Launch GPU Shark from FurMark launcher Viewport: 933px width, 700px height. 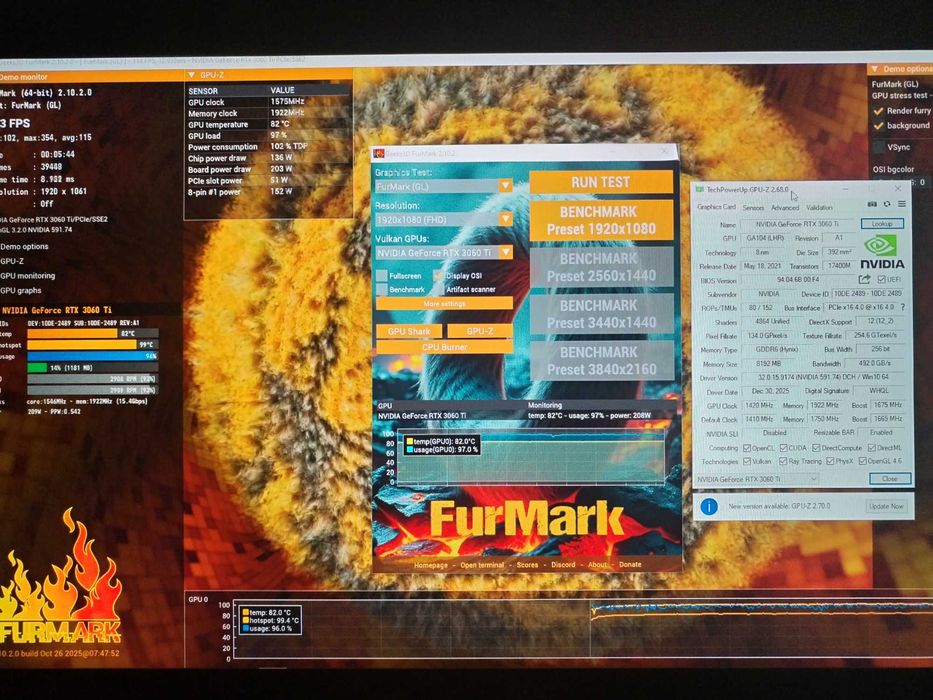coord(409,332)
